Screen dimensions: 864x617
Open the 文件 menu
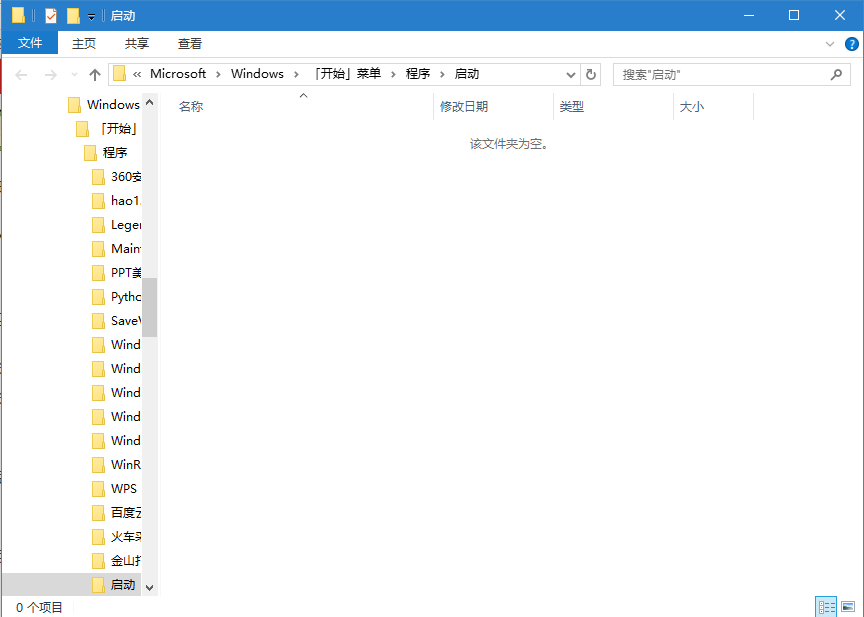coord(30,43)
